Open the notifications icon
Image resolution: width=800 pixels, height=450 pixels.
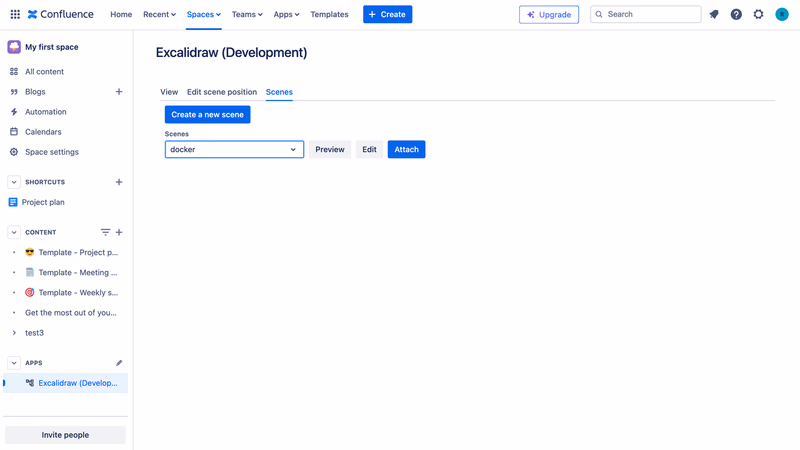(714, 14)
